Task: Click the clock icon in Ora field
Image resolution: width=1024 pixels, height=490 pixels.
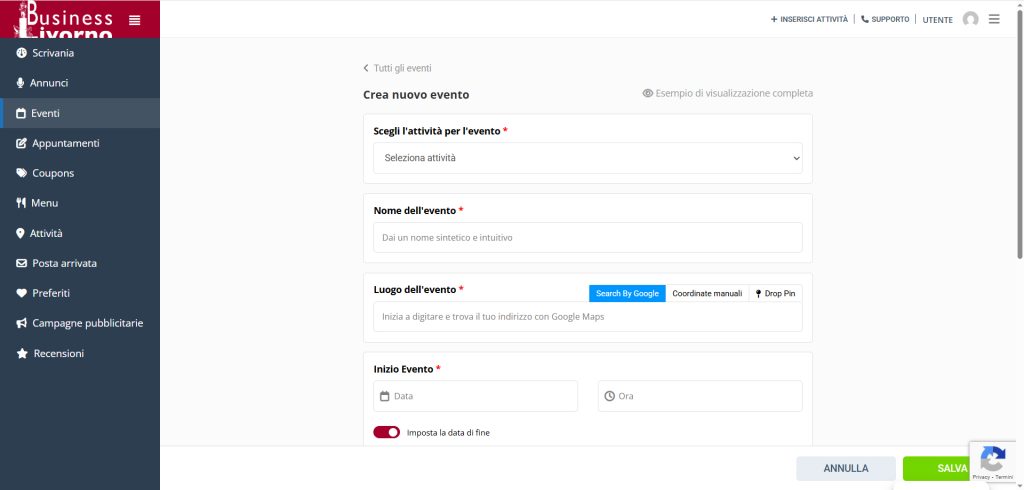Action: coord(609,396)
